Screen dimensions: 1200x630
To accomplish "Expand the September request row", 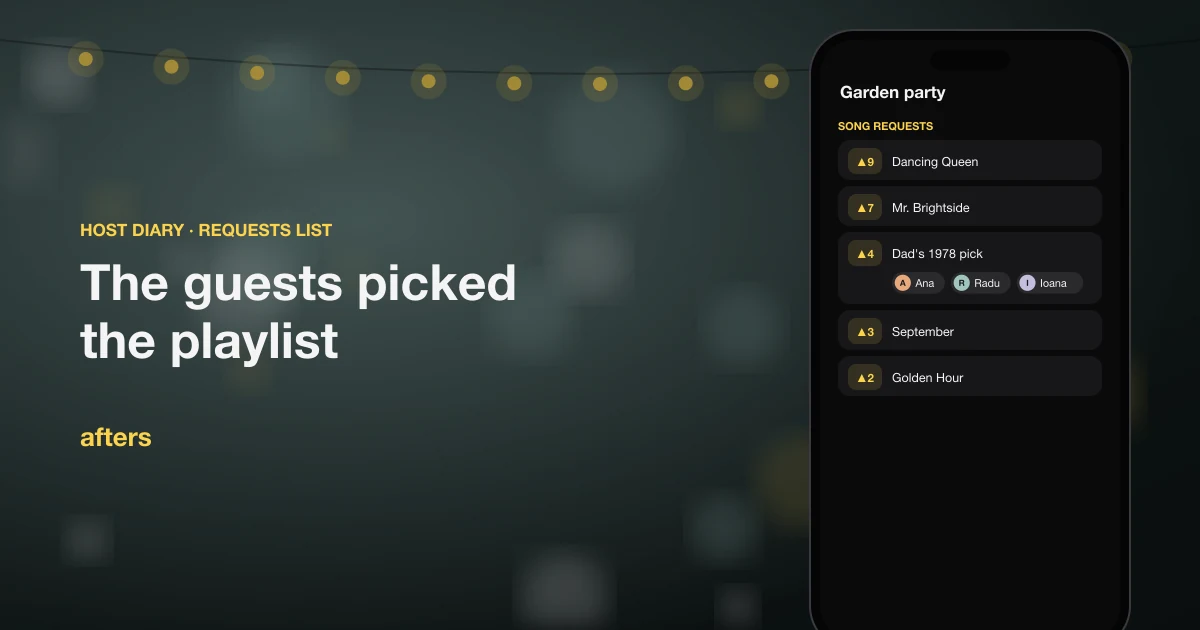I will point(970,330).
